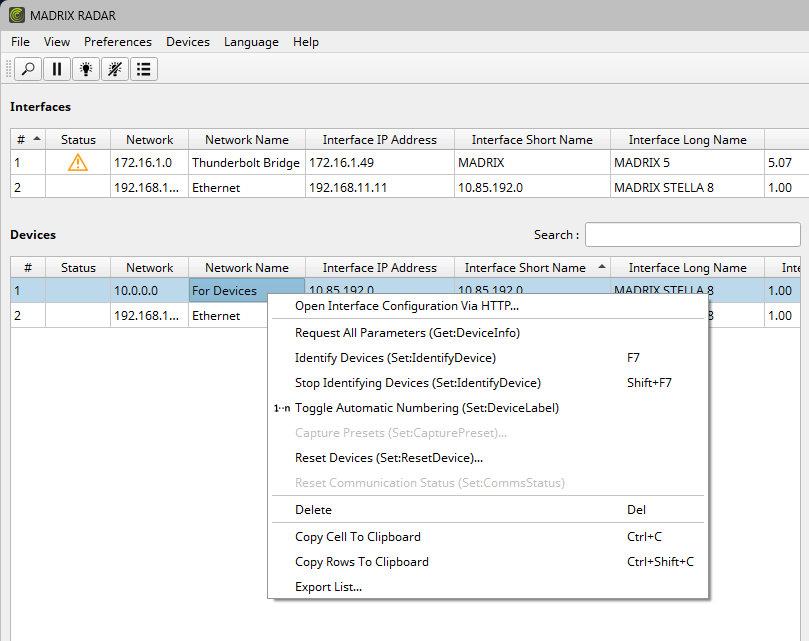809x641 pixels.
Task: Click Devices # column header
Action: coord(28,268)
